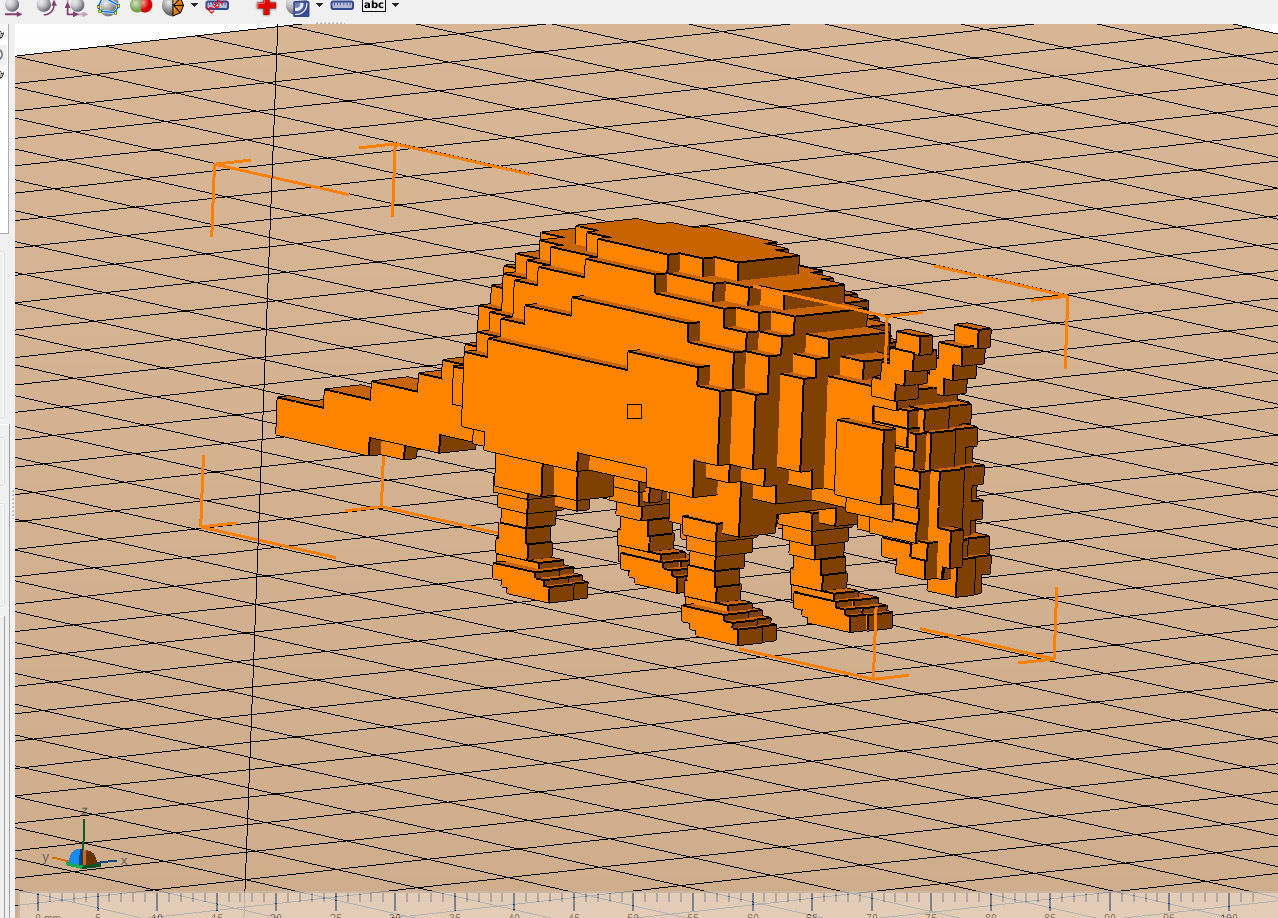This screenshot has width=1278, height=918.
Task: Click the mesh edit blue-outline sphere icon
Action: (x=108, y=6)
